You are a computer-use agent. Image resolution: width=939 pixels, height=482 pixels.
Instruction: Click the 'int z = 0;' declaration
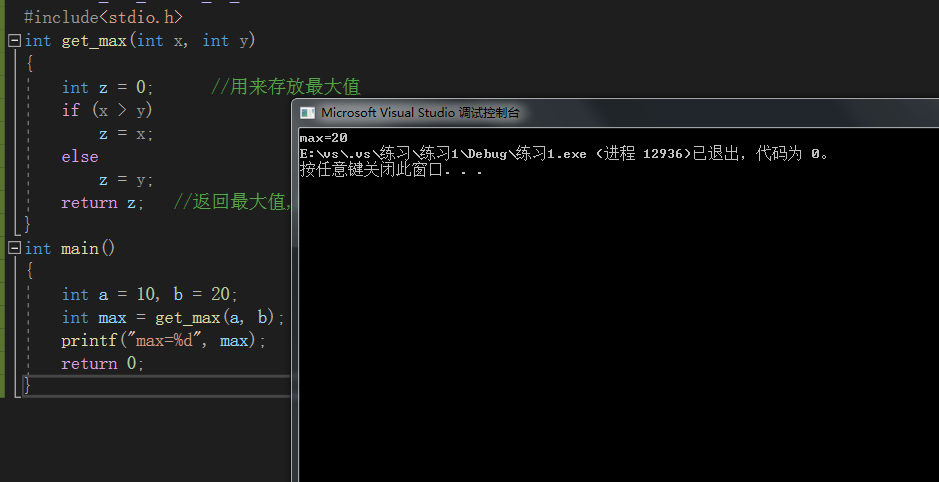pyautogui.click(x=108, y=87)
